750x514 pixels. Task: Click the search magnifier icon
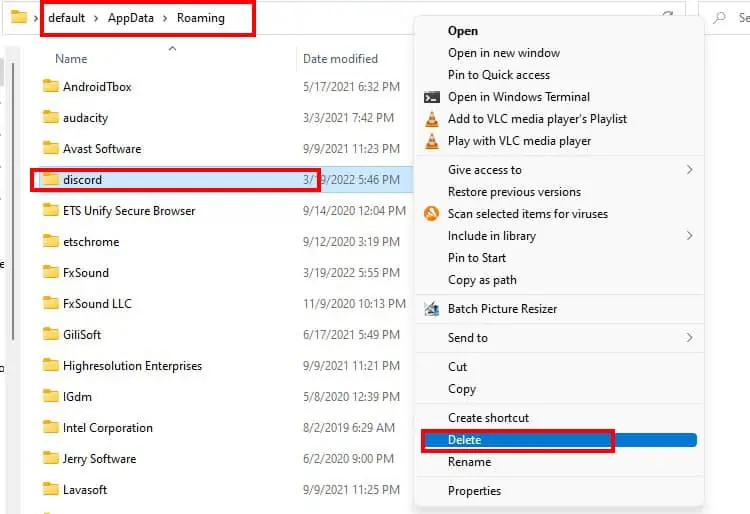click(719, 18)
